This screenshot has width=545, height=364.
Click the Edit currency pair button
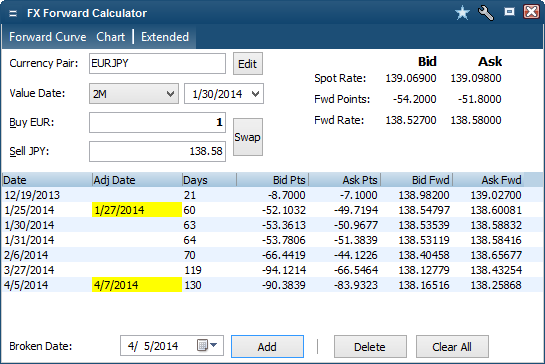click(x=248, y=64)
